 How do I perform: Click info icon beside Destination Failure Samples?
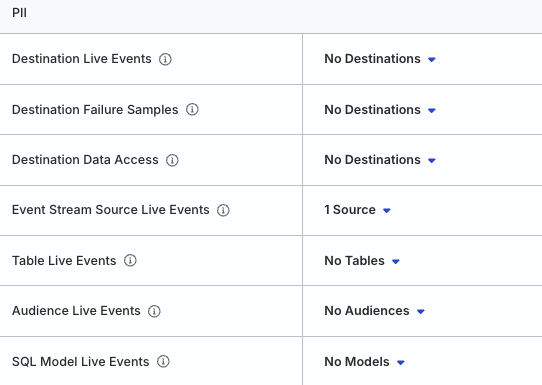192,110
